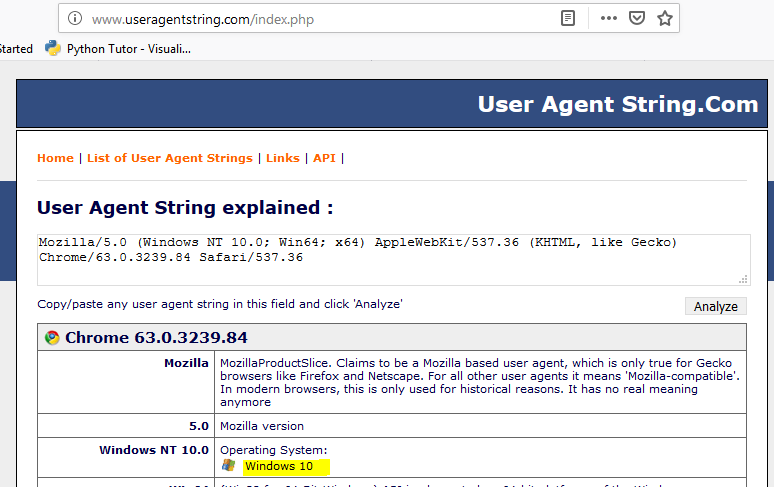Click the 'Mozilla' row label
This screenshot has height=487, width=774.
(x=186, y=363)
